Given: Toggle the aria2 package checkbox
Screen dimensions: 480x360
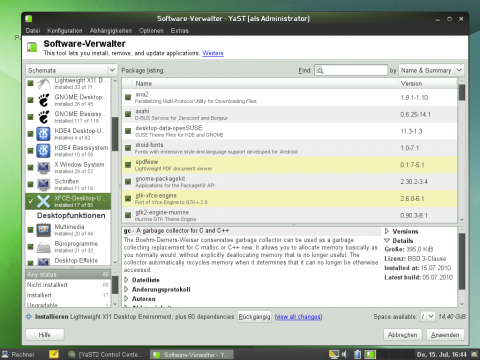Looking at the screenshot, I should [128, 97].
